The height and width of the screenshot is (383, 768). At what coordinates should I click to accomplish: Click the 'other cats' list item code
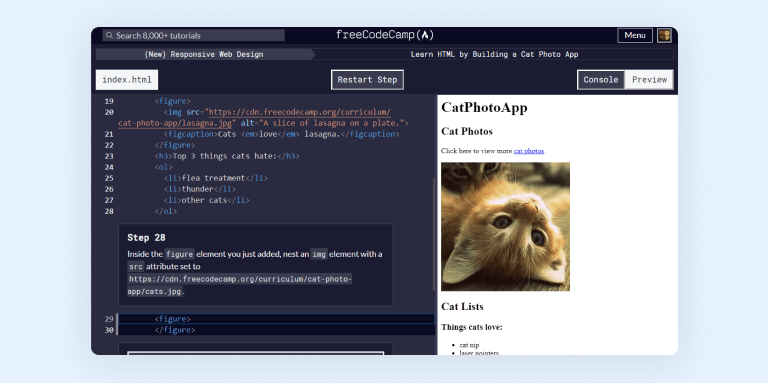[x=207, y=200]
